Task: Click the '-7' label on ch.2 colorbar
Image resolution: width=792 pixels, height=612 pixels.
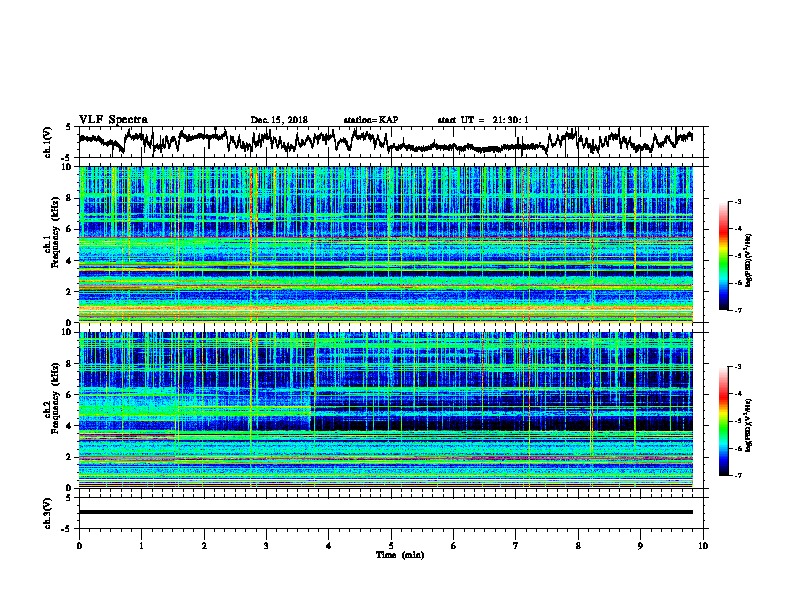Action: tap(737, 475)
